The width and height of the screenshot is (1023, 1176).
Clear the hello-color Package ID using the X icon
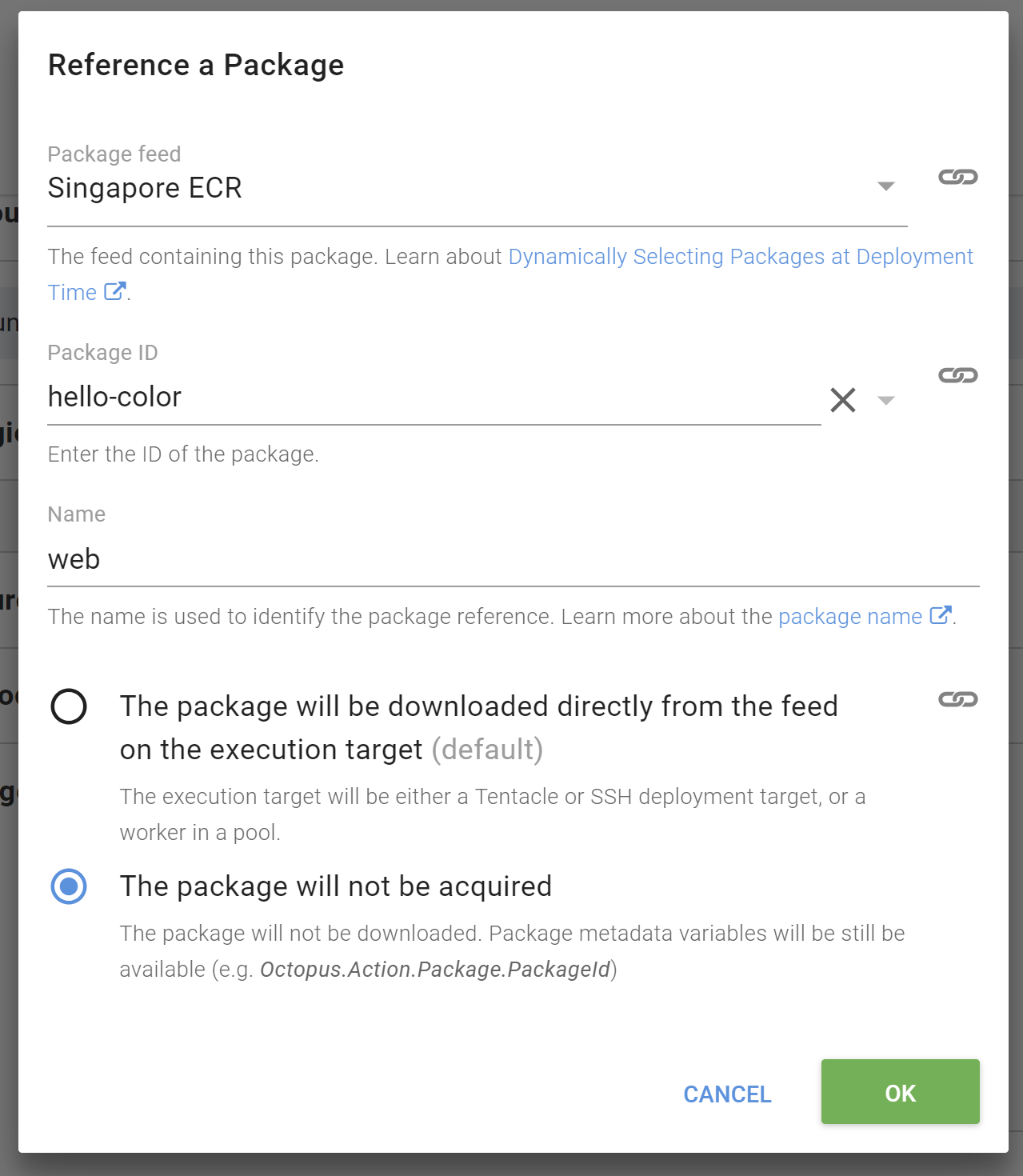(x=842, y=399)
